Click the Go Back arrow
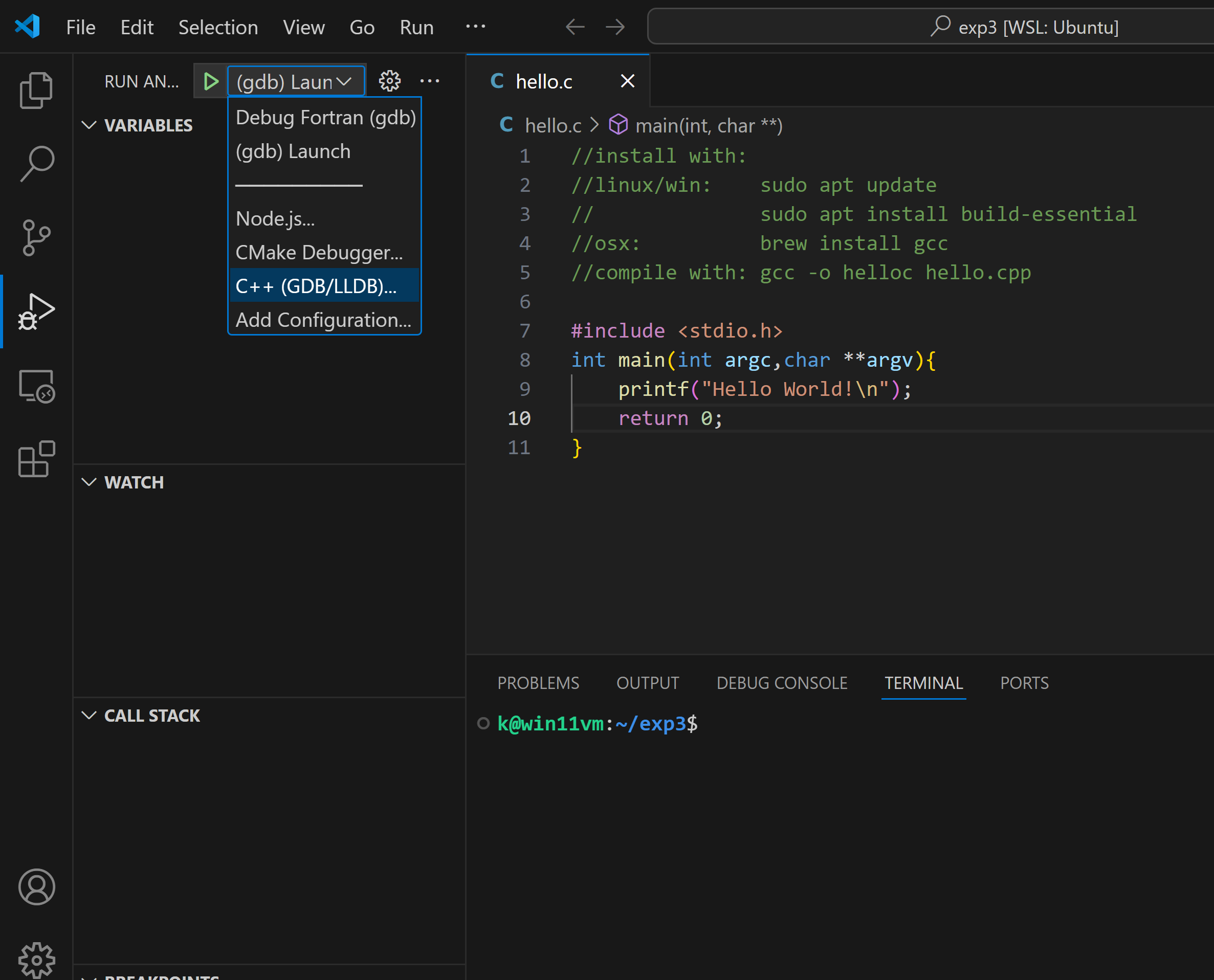 575,27
